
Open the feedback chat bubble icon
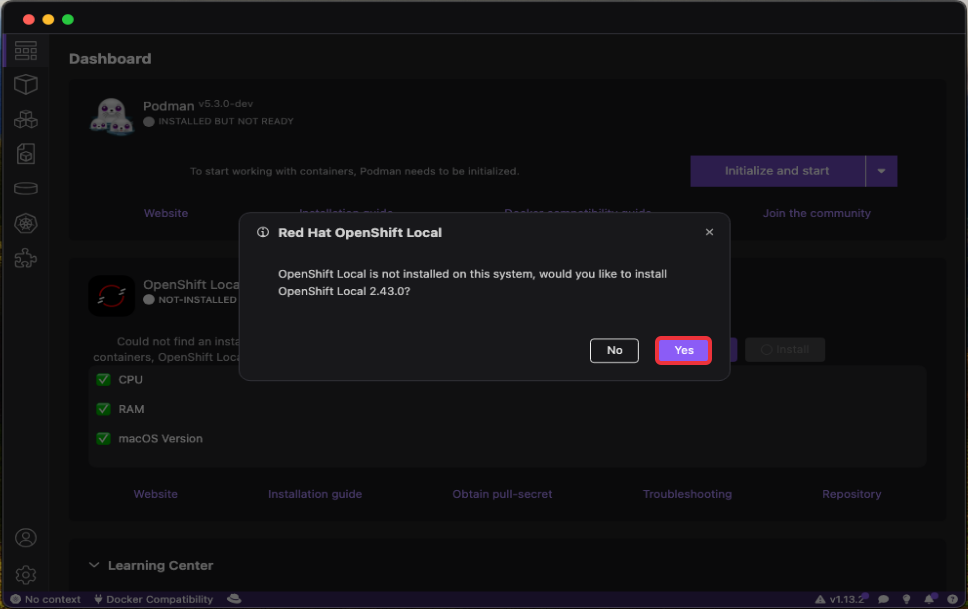[883, 599]
